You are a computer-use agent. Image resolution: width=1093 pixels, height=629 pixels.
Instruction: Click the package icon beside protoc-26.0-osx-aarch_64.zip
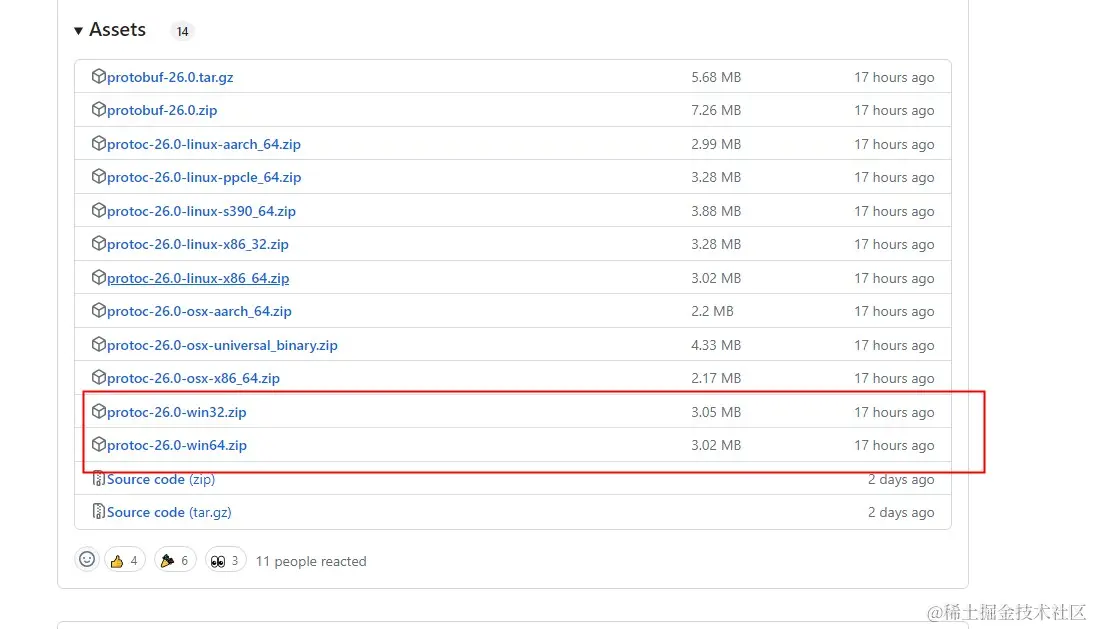click(x=99, y=310)
